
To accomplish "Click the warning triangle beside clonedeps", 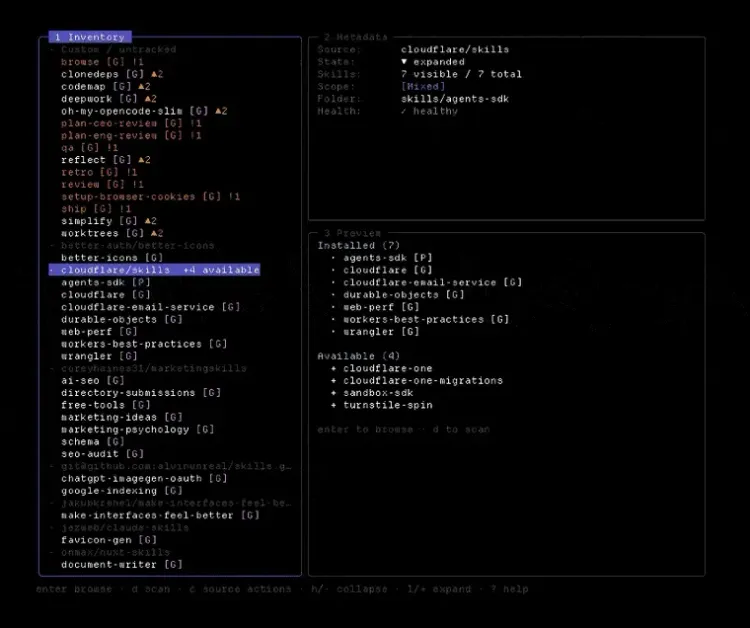I will click(154, 74).
